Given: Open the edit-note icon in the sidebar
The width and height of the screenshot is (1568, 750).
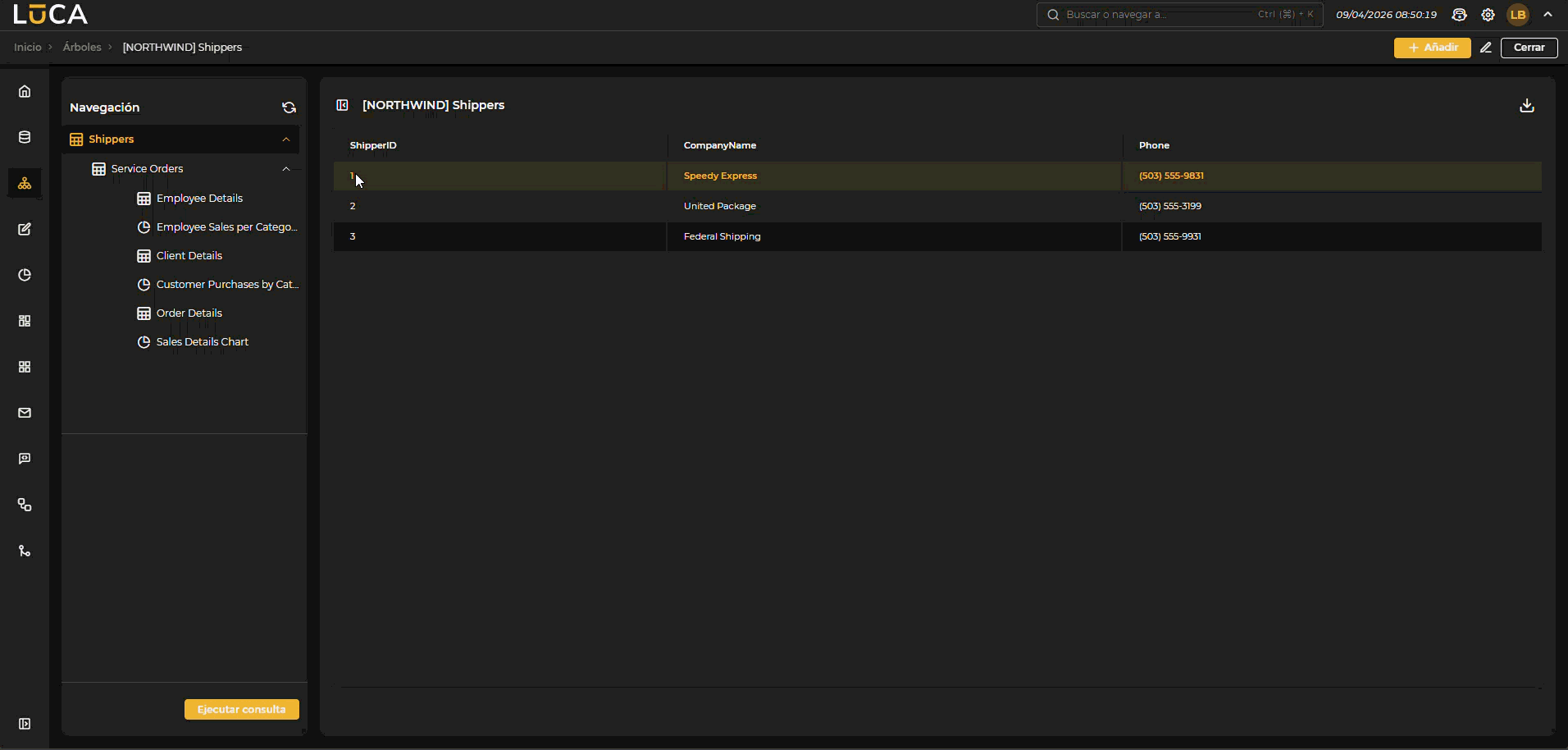Looking at the screenshot, I should tap(25, 229).
